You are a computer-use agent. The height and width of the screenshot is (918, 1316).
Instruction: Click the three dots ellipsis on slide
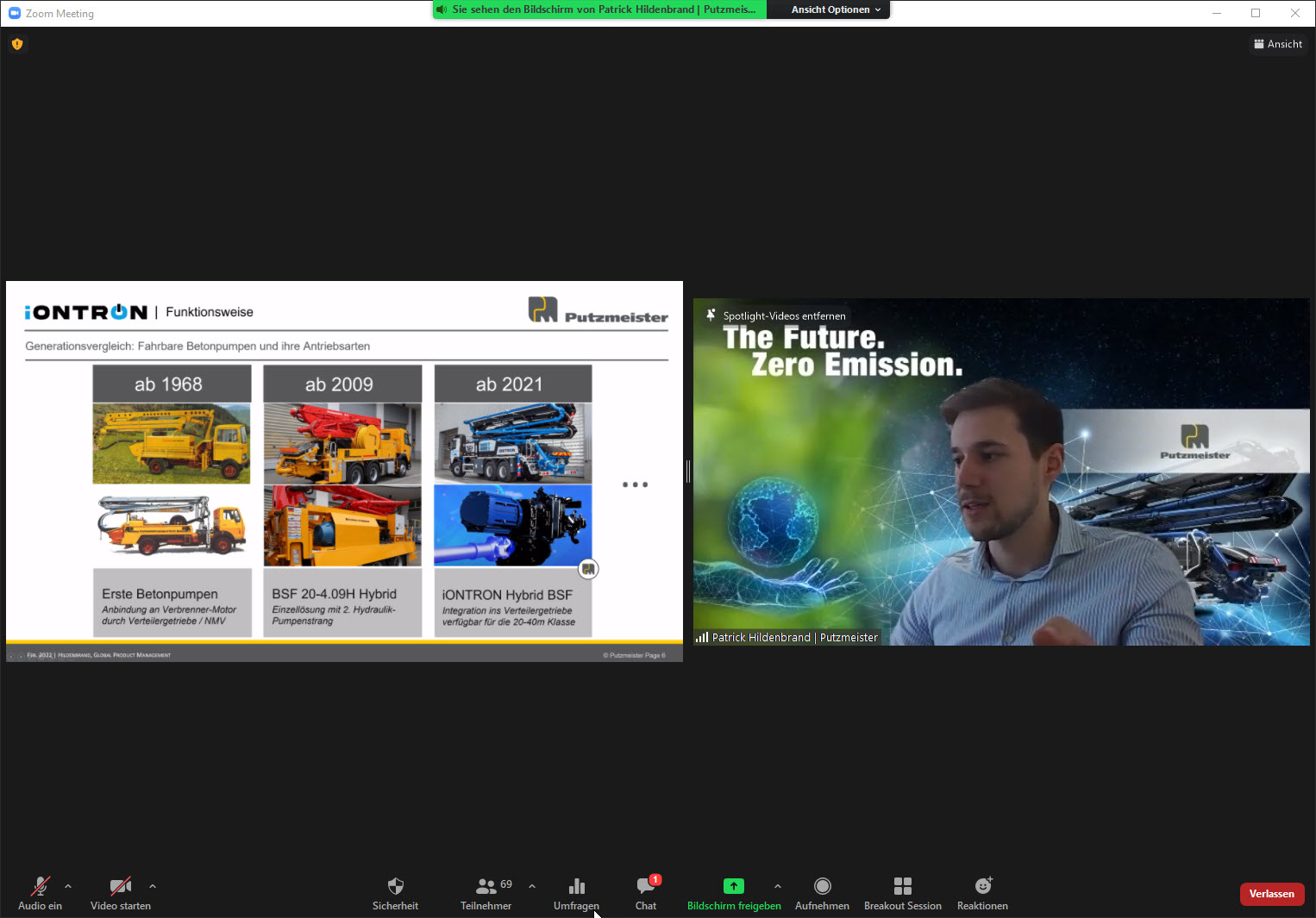(x=636, y=484)
